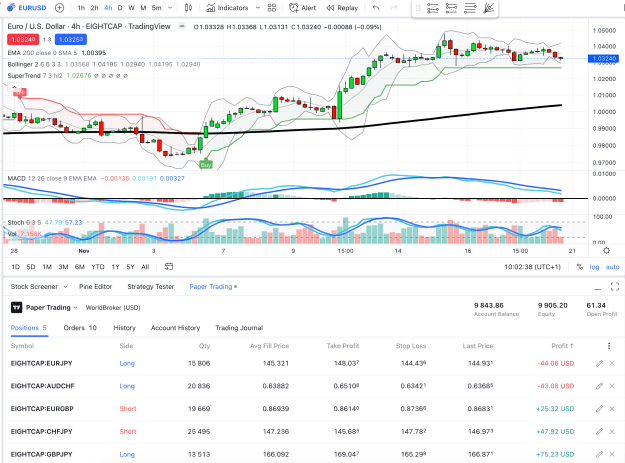Select the 5m timeframe
Screen dimensions: 625x463
(156, 8)
